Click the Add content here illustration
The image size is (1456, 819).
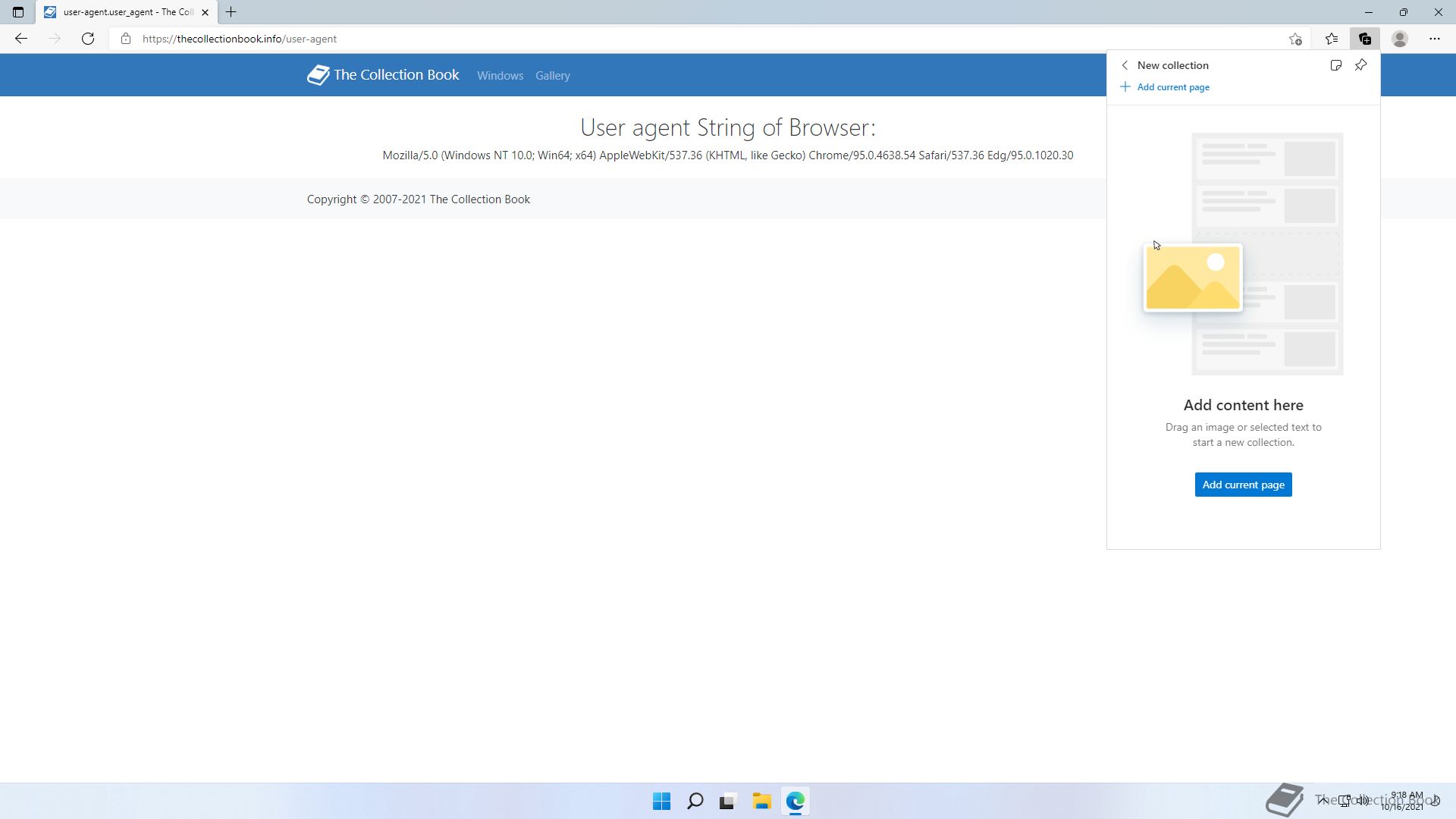click(x=1244, y=254)
